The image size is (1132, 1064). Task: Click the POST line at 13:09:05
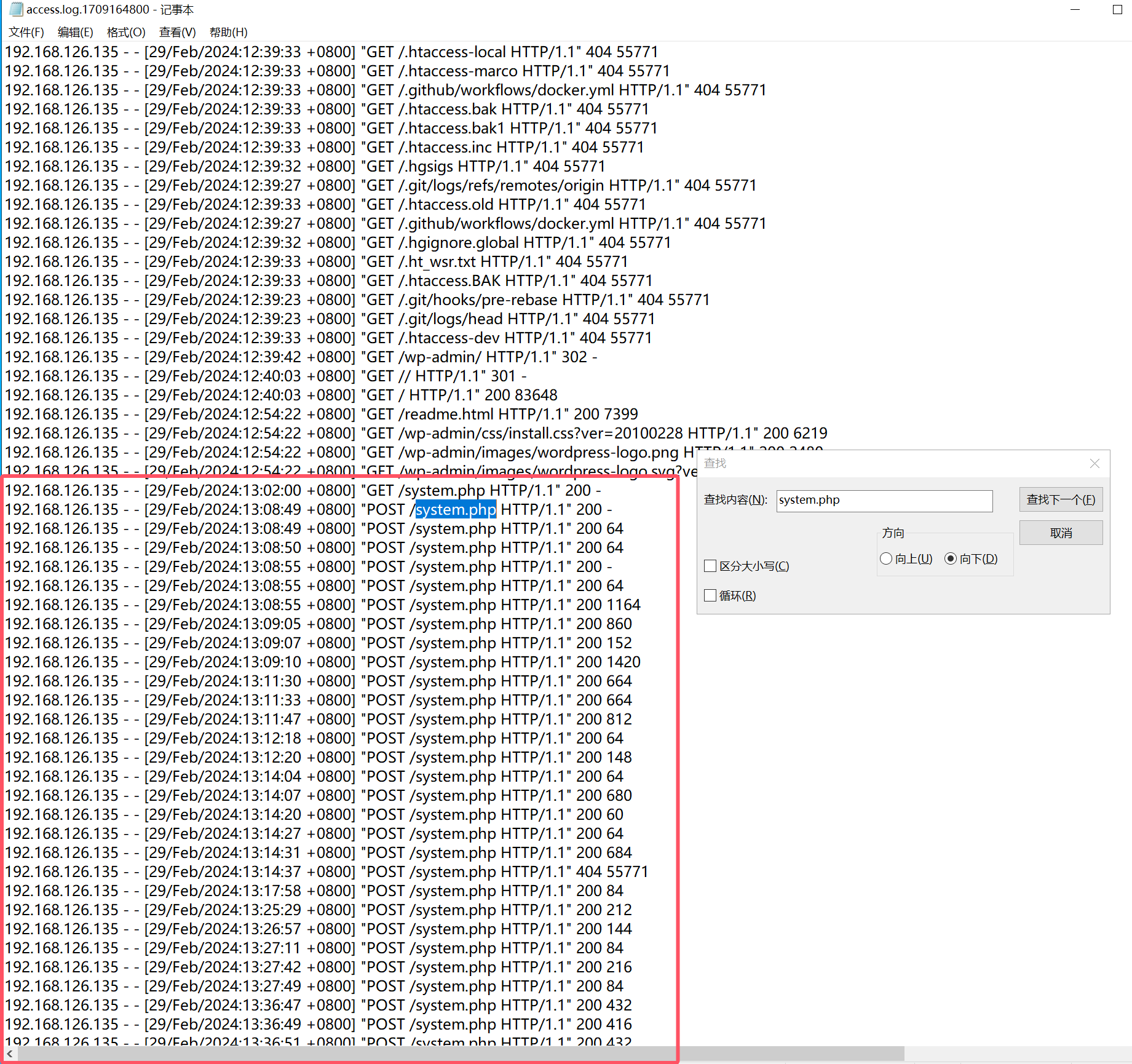pyautogui.click(x=319, y=624)
